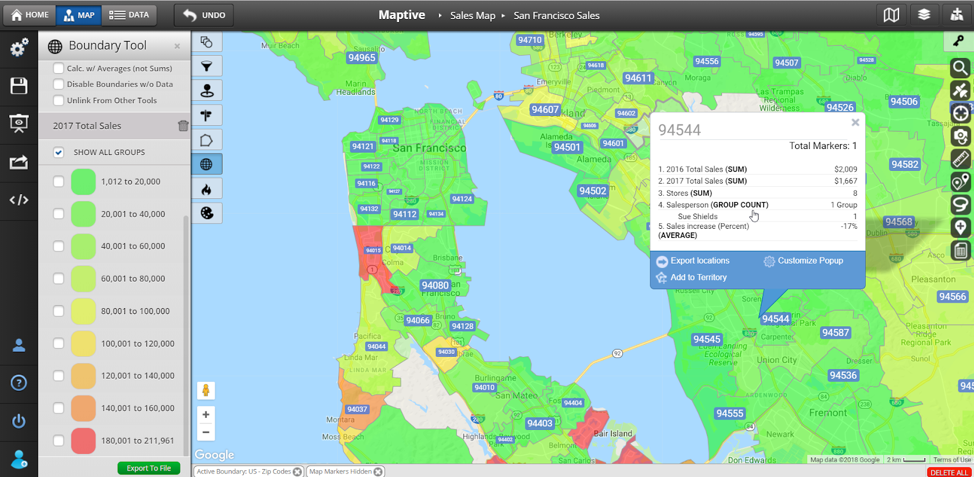
Task: Click the add marker pin icon
Action: (961, 227)
